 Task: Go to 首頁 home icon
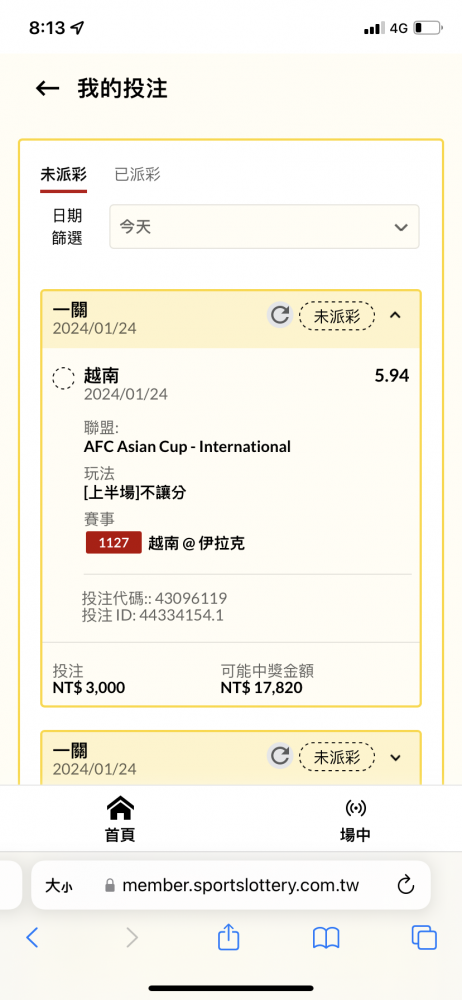120,820
